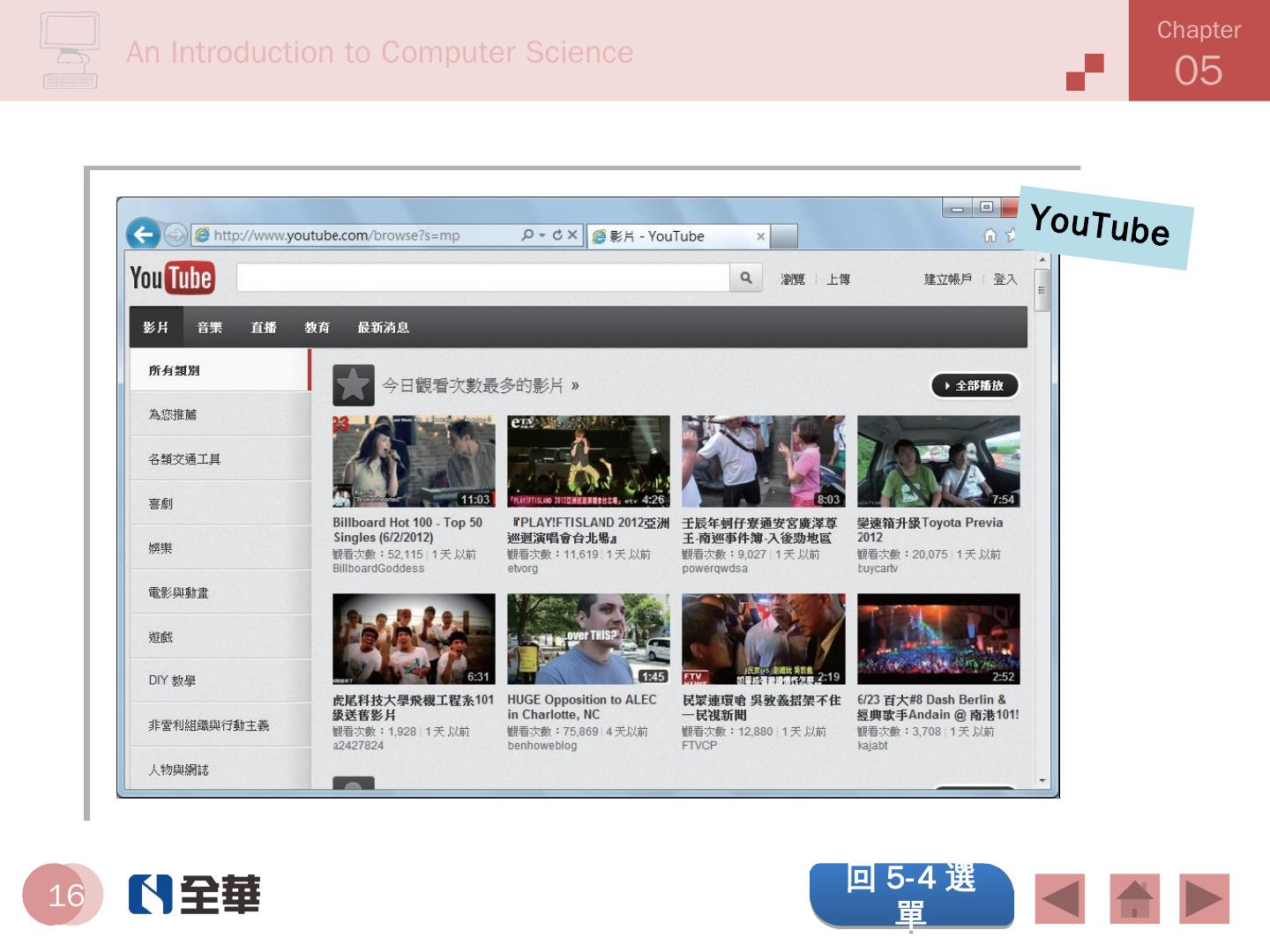Close the 影片 - YouTube tab
Screen dimensions: 1270x952
click(760, 236)
